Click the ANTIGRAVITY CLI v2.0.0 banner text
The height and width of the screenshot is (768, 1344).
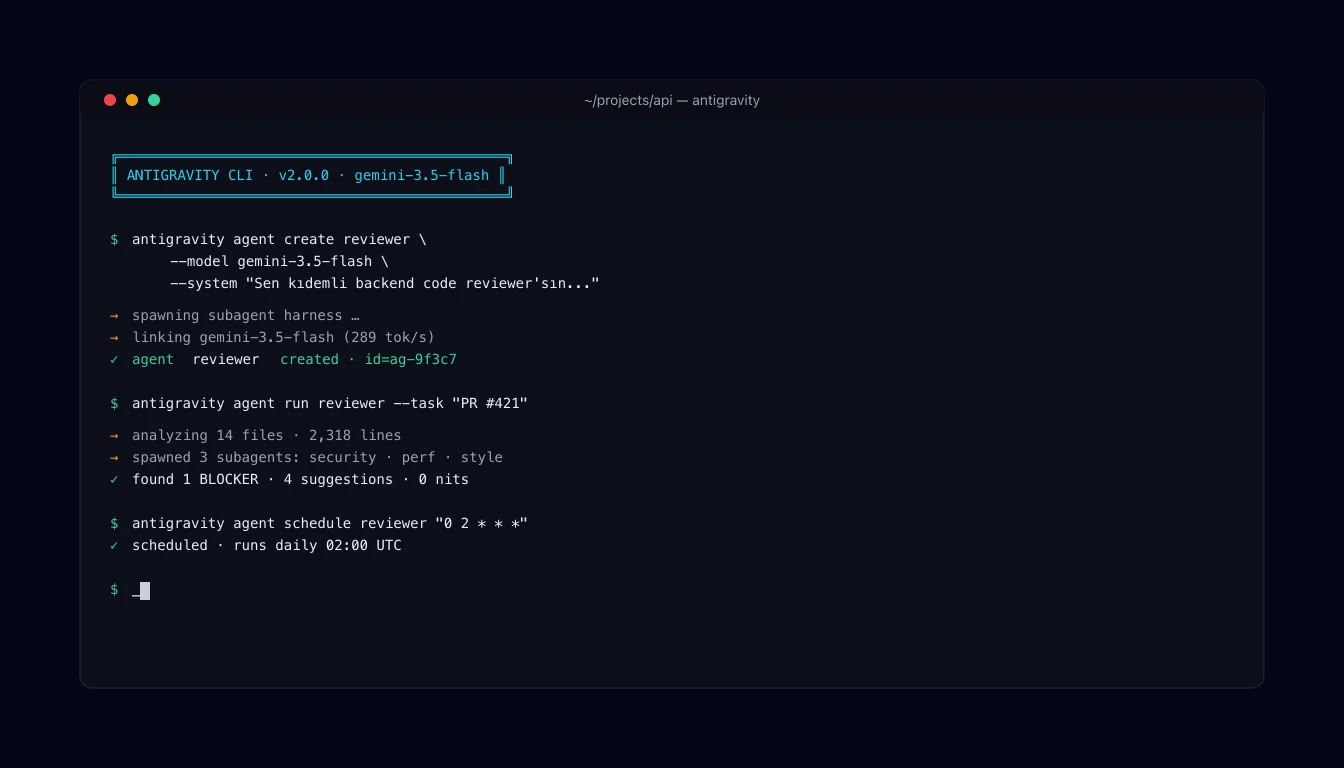tap(308, 175)
